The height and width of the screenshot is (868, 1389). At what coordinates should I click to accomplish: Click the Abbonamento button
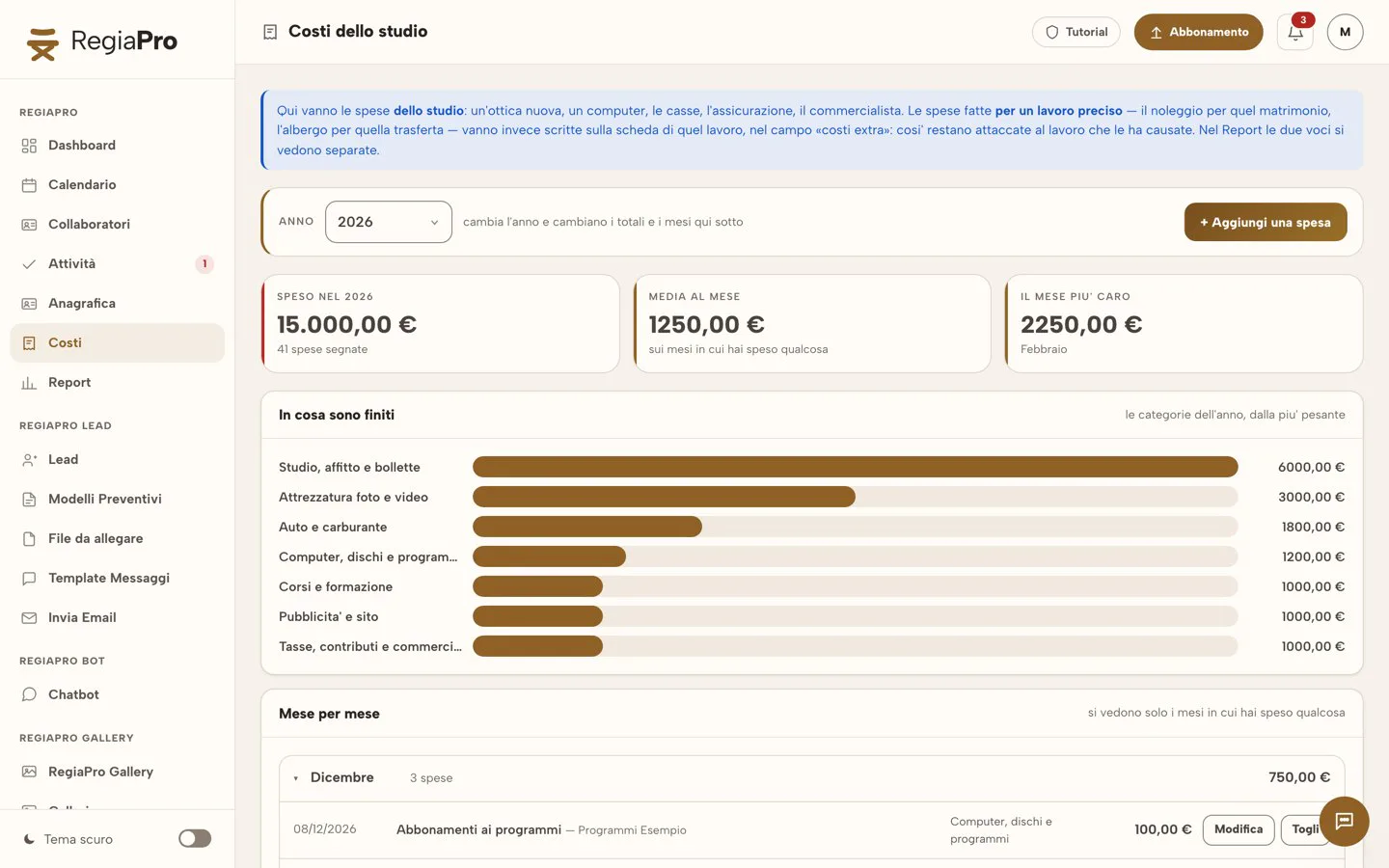click(x=1198, y=32)
